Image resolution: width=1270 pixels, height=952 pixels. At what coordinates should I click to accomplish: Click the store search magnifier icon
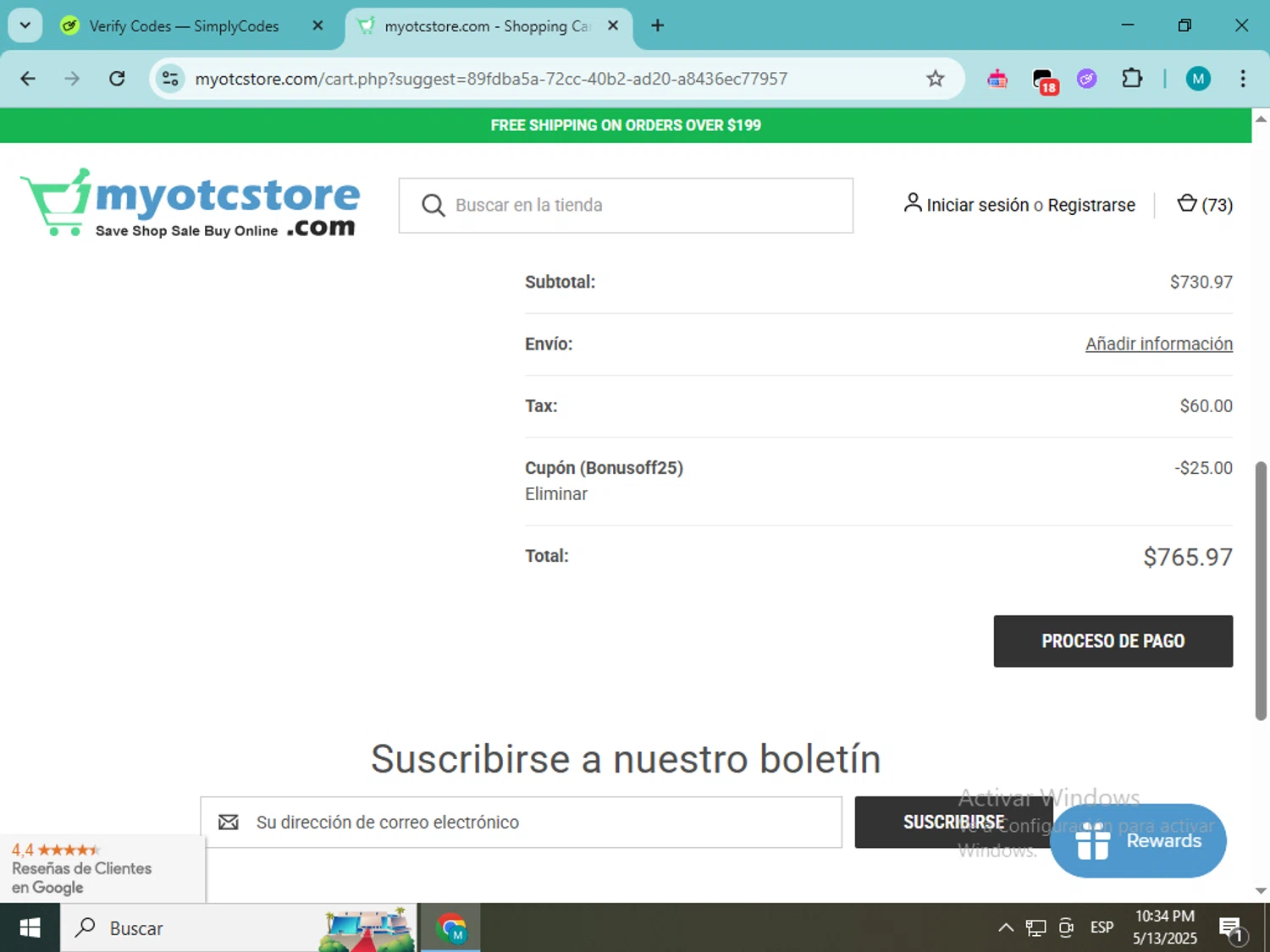point(433,206)
